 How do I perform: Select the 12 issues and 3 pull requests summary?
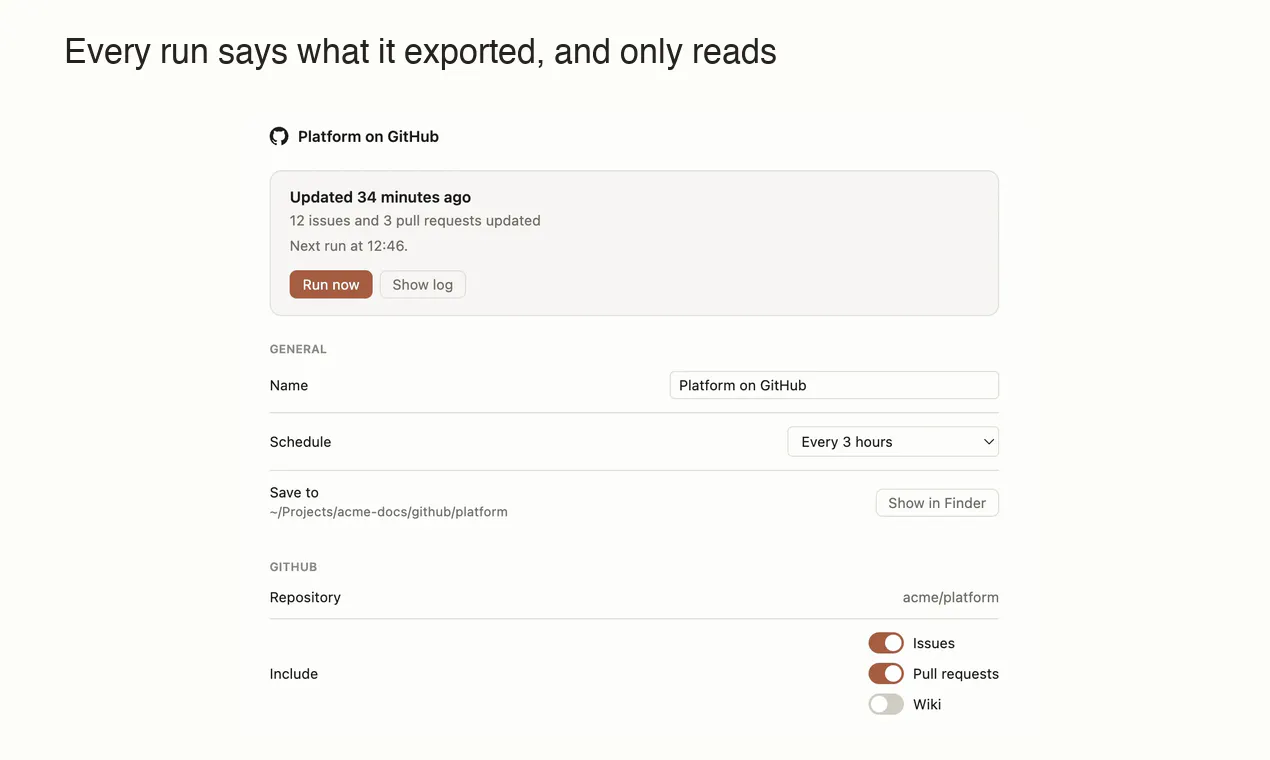point(415,221)
